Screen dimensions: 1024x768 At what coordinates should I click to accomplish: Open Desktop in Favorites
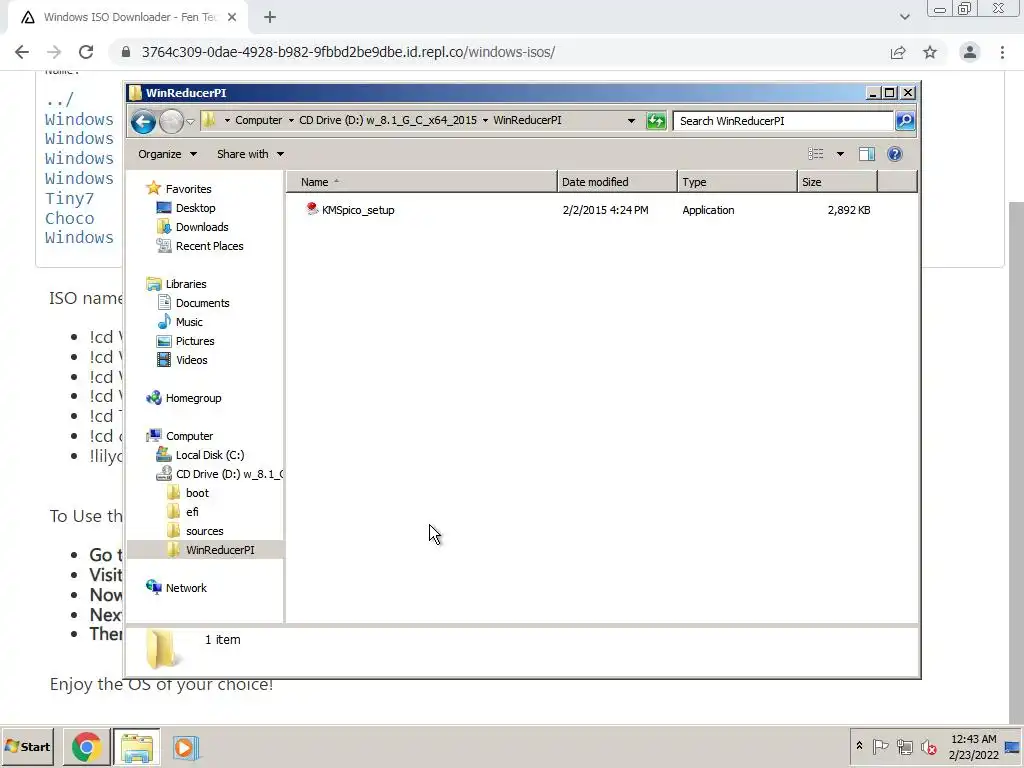click(x=195, y=208)
